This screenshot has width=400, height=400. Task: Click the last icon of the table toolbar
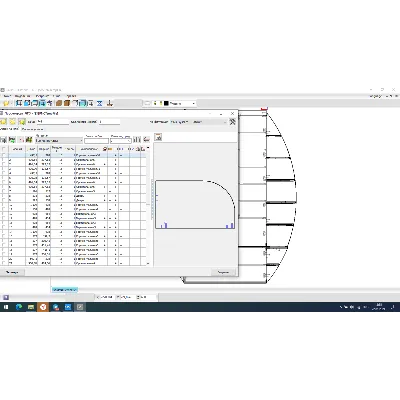point(146,140)
